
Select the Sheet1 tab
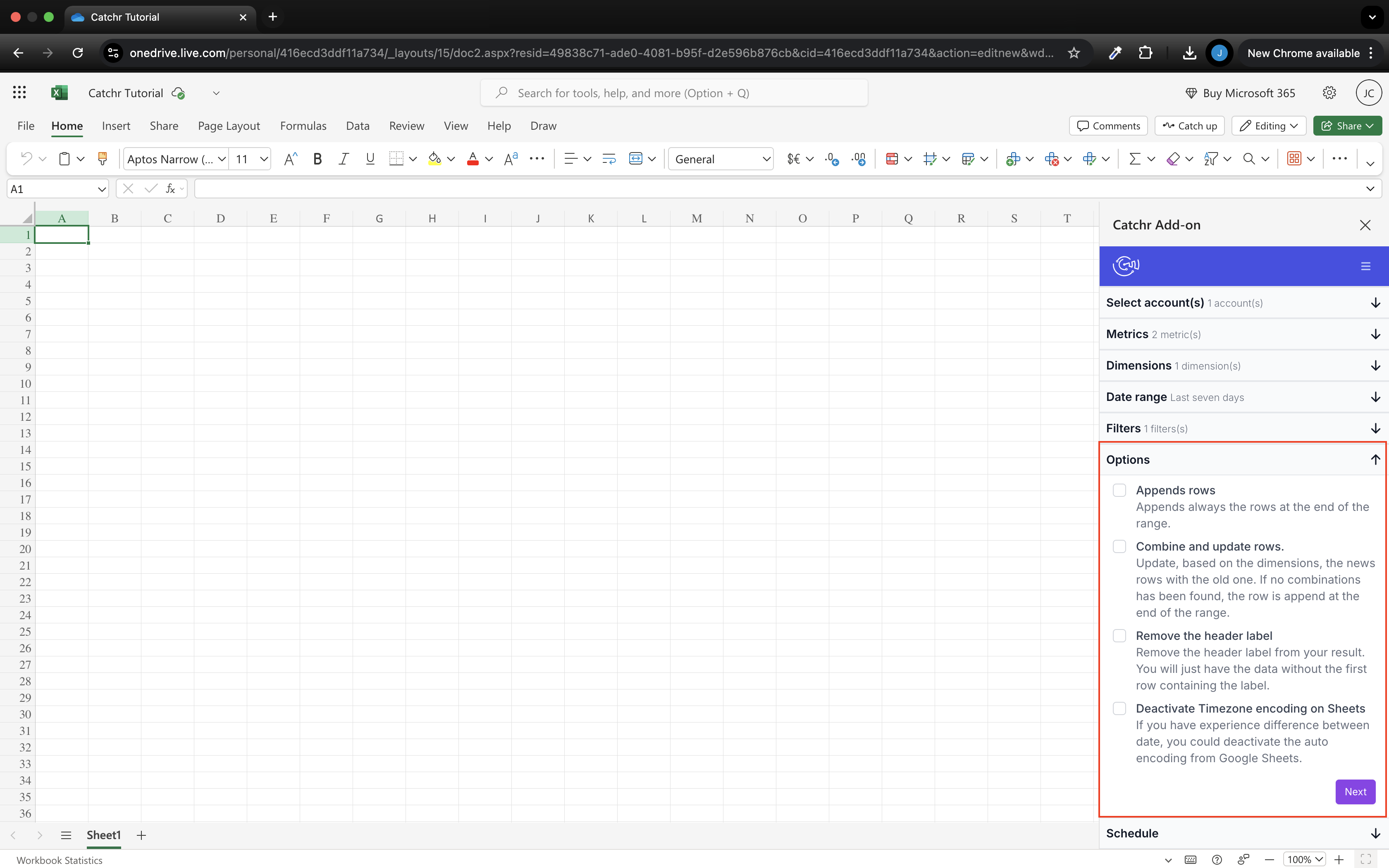click(103, 835)
